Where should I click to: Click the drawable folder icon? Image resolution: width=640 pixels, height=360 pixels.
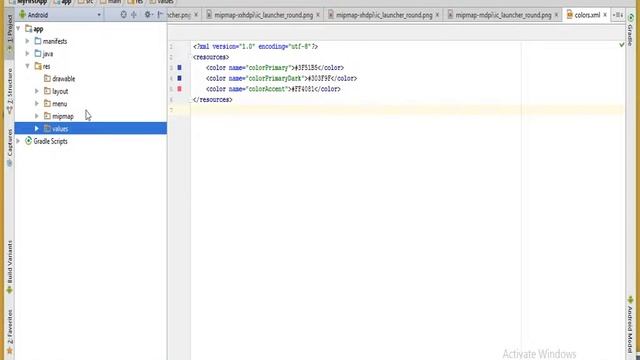(x=47, y=78)
